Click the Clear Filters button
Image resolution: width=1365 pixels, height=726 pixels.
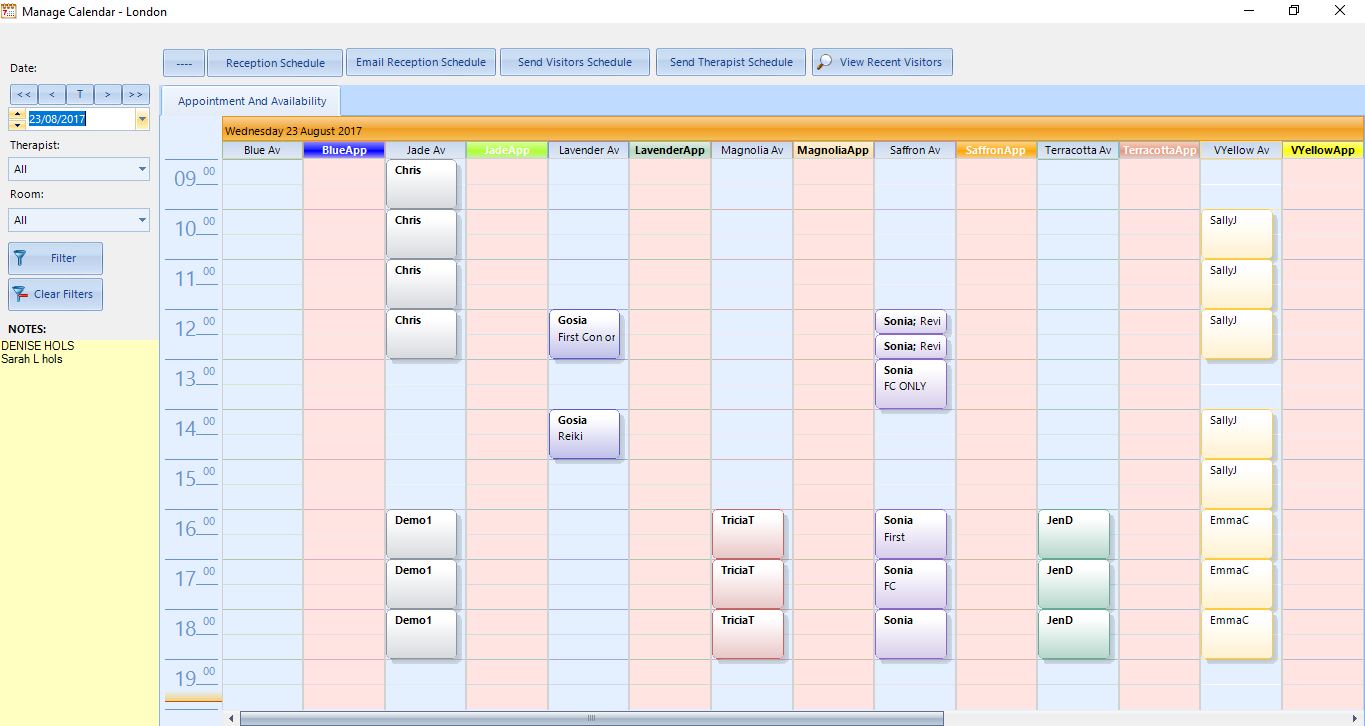[55, 294]
